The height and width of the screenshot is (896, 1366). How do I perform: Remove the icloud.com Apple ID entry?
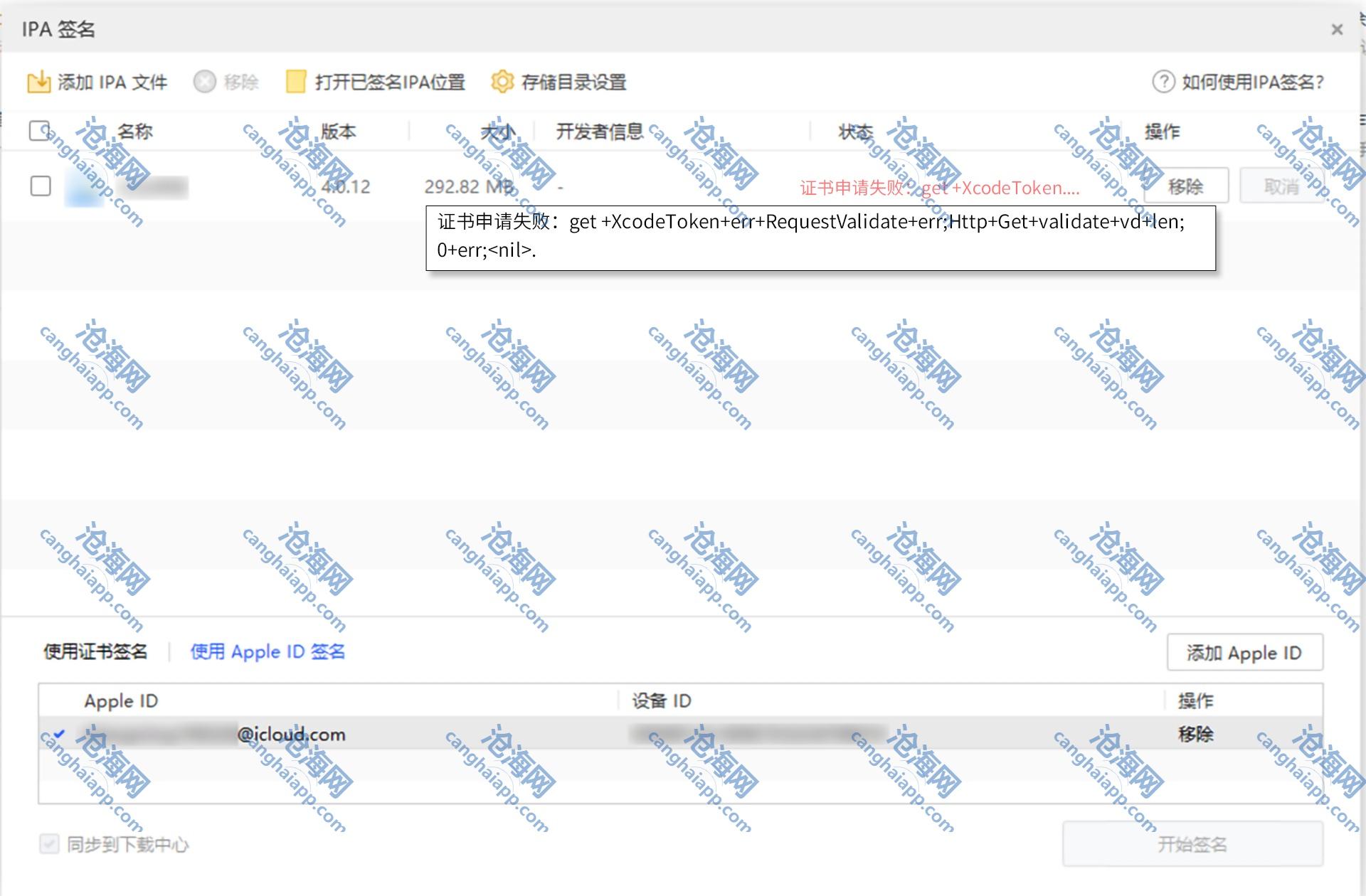(1195, 733)
